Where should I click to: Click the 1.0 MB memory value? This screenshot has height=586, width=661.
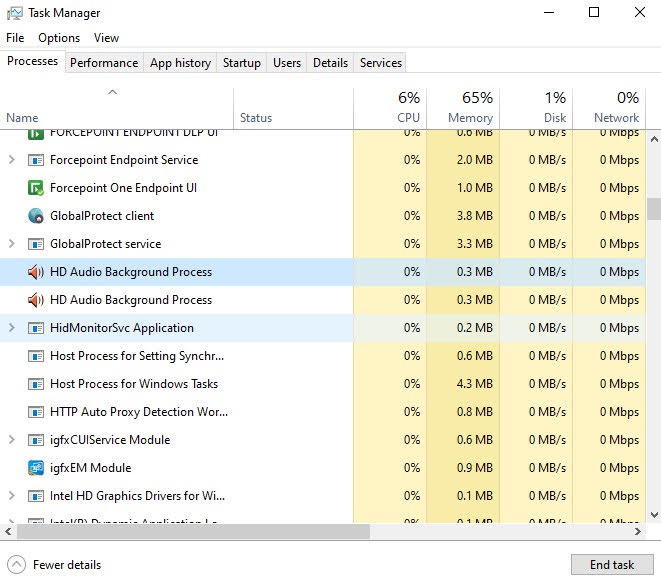(475, 188)
